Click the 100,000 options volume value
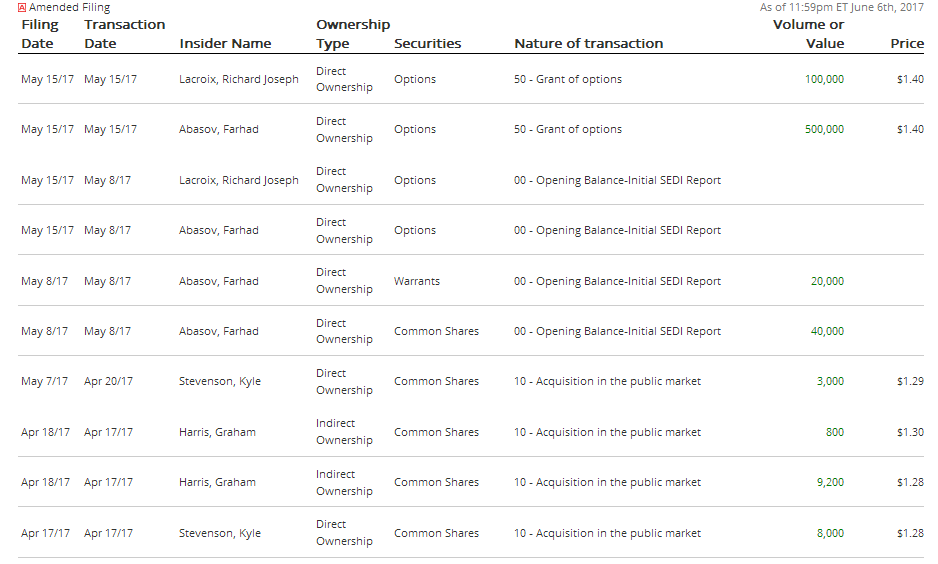This screenshot has height=564, width=938. coord(824,79)
